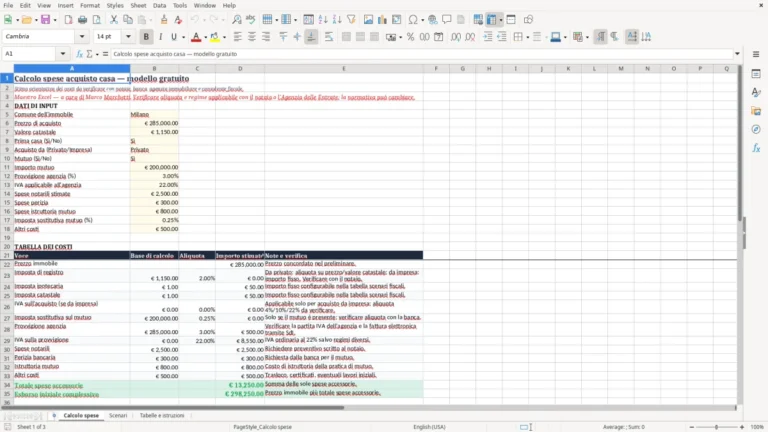Open the Background Color dropdown arrow
The height and width of the screenshot is (432, 768).
coord(224,37)
